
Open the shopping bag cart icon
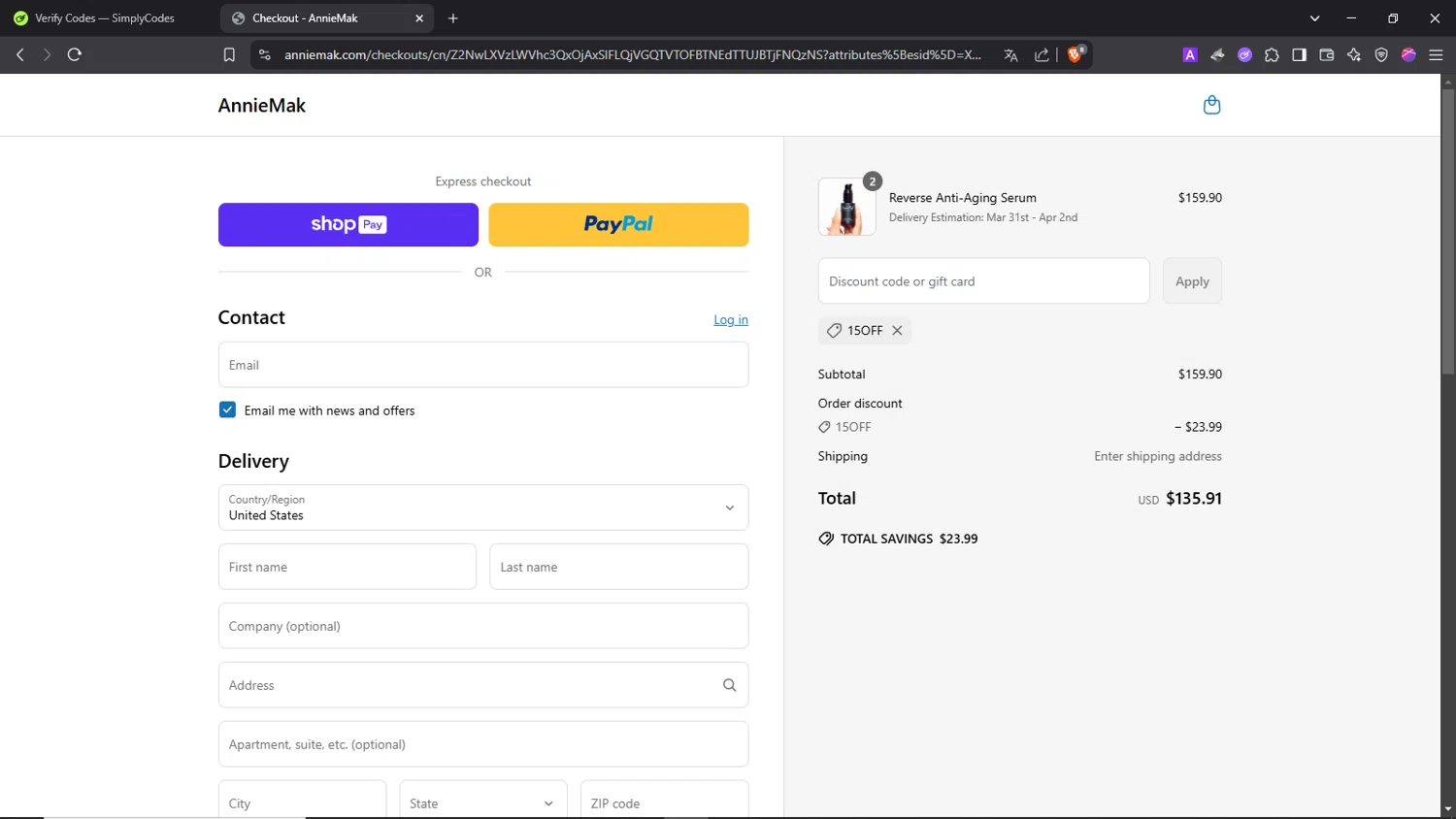(1211, 105)
